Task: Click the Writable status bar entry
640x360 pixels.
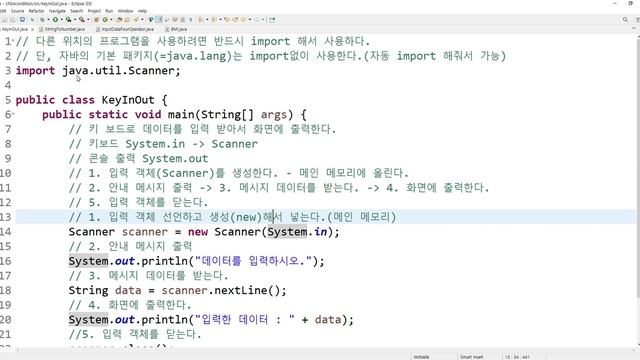Action: 421,357
